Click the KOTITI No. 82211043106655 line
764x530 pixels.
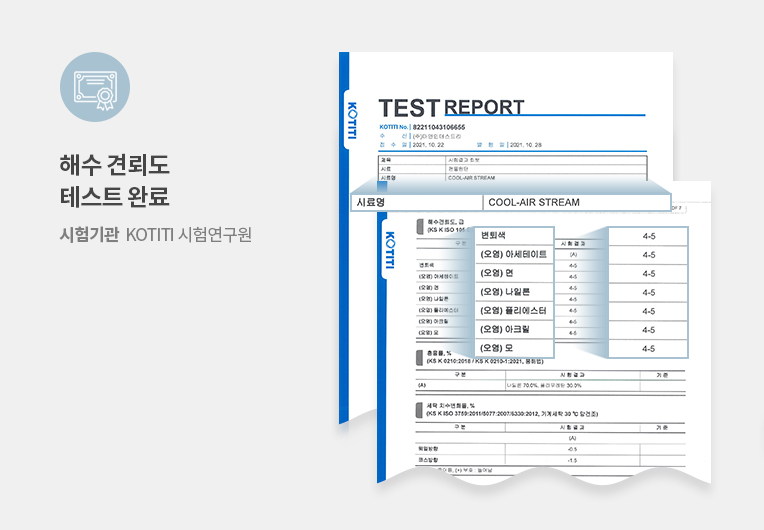pyautogui.click(x=422, y=127)
